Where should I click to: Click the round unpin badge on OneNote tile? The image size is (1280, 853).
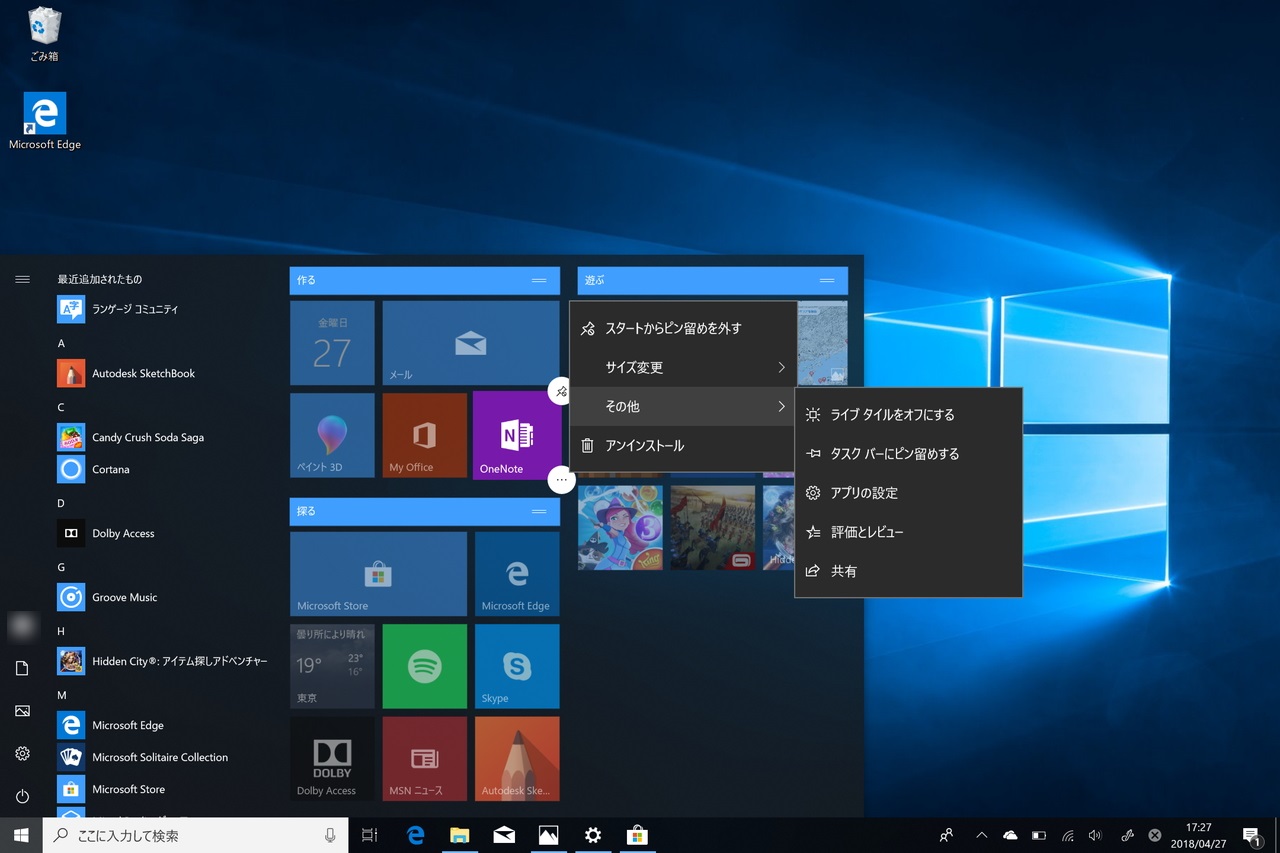pos(561,391)
